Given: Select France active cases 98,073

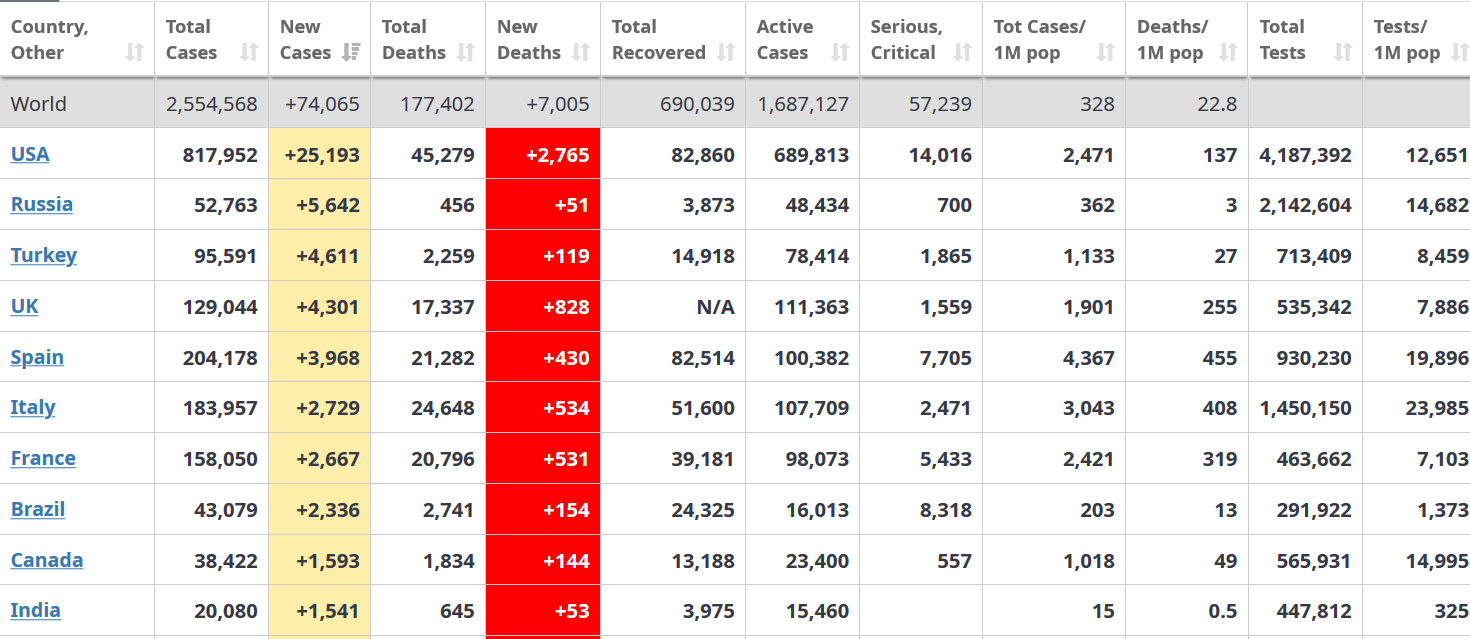Looking at the screenshot, I should point(818,459).
